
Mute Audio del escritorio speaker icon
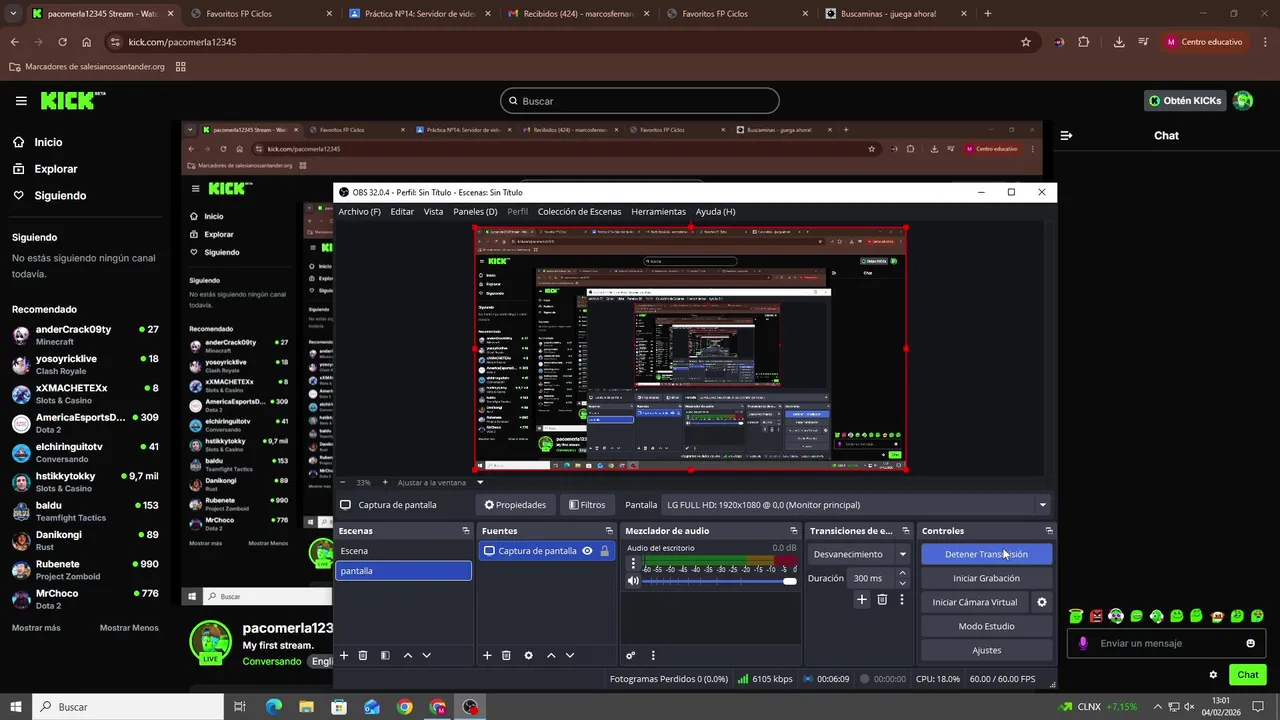pos(633,581)
